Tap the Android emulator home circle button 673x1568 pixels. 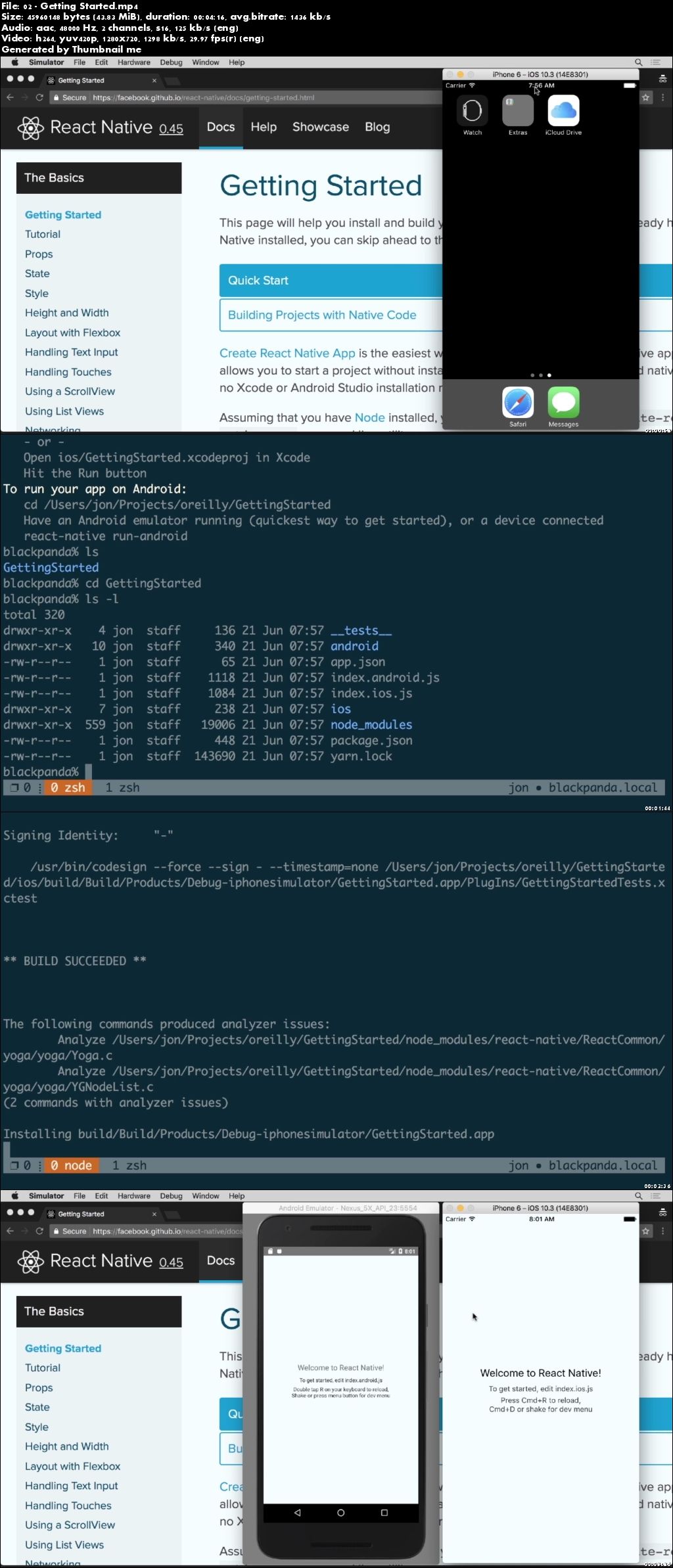[340, 1512]
